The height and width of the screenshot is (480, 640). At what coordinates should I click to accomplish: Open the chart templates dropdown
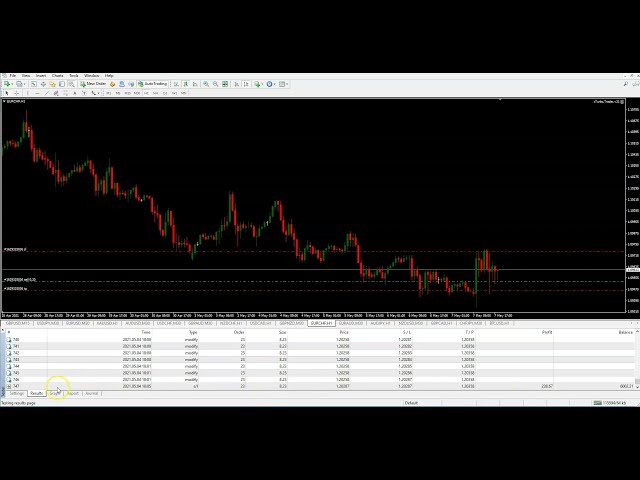tap(288, 84)
